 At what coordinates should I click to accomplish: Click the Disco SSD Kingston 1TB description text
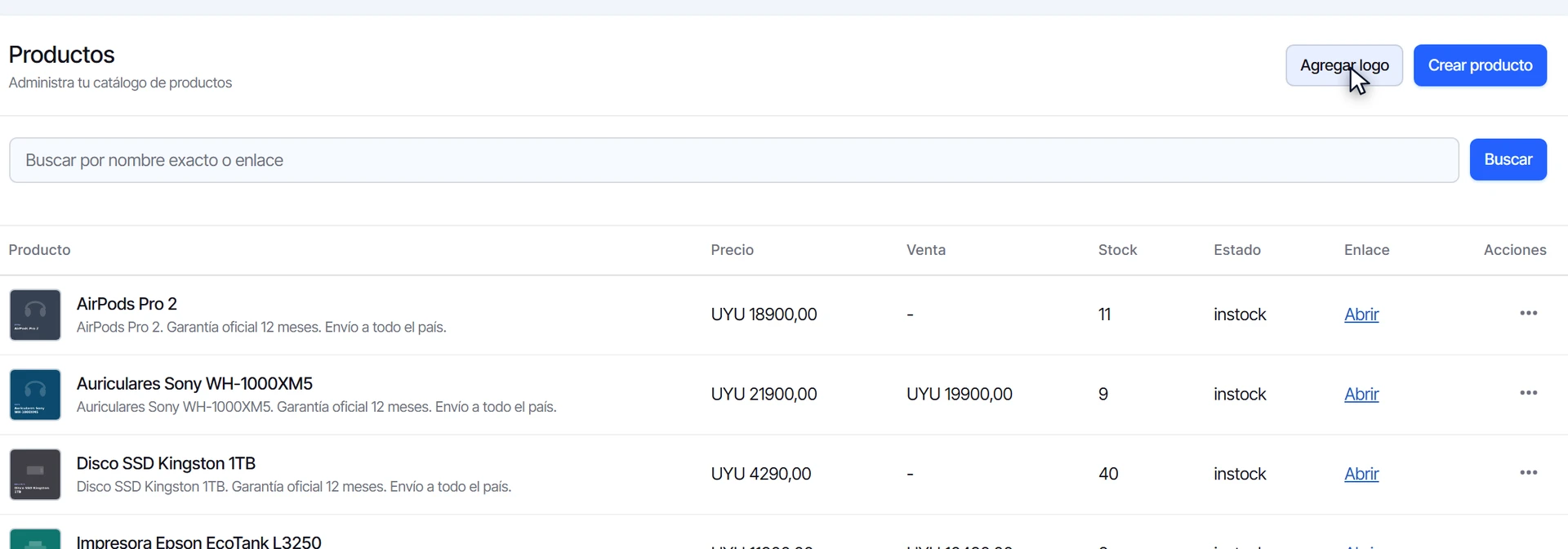pos(294,487)
